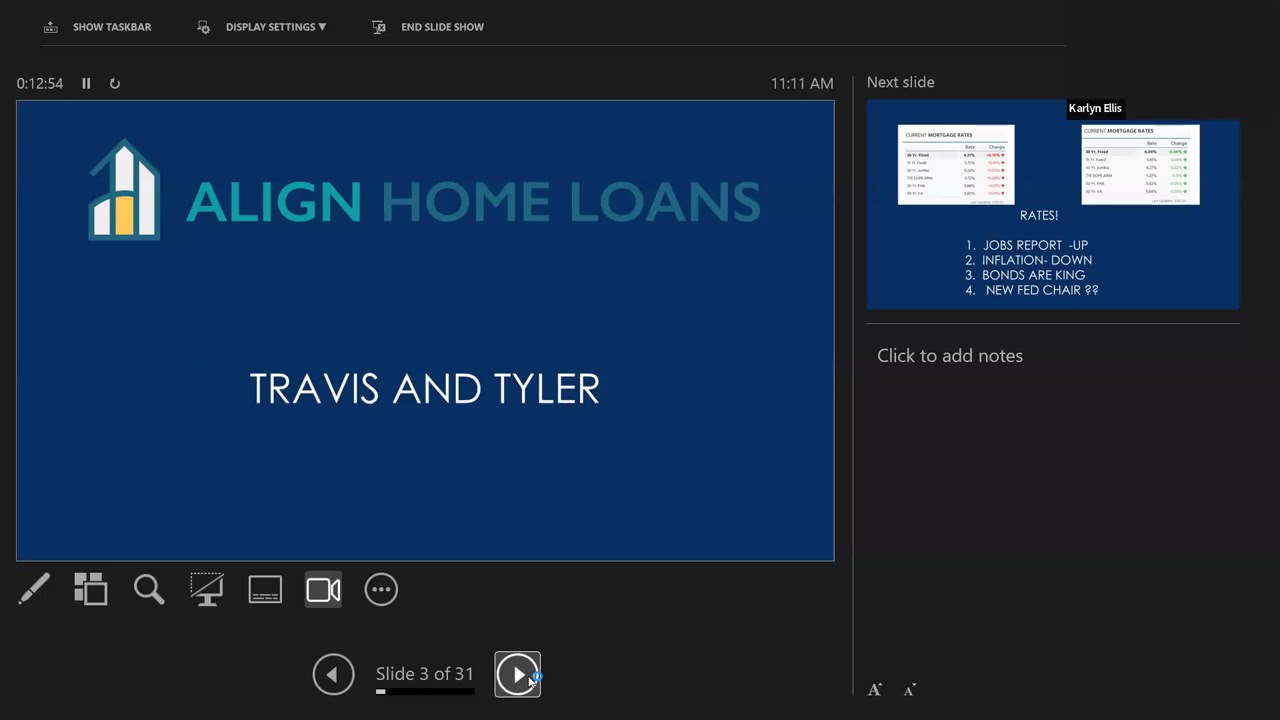Click the Karlyn Ellis name label
The image size is (1280, 720).
[x=1095, y=108]
